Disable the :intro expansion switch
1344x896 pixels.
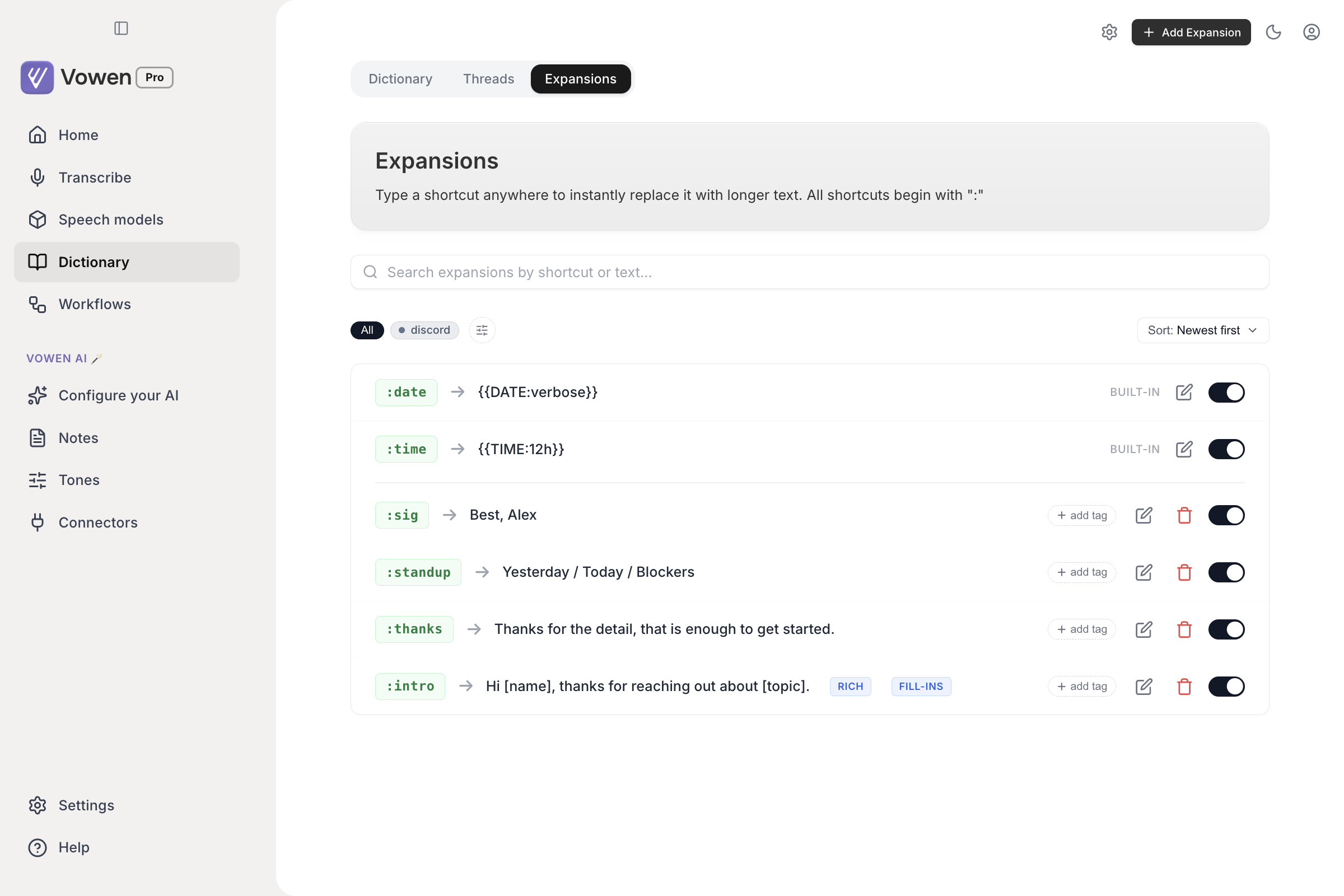tap(1226, 687)
